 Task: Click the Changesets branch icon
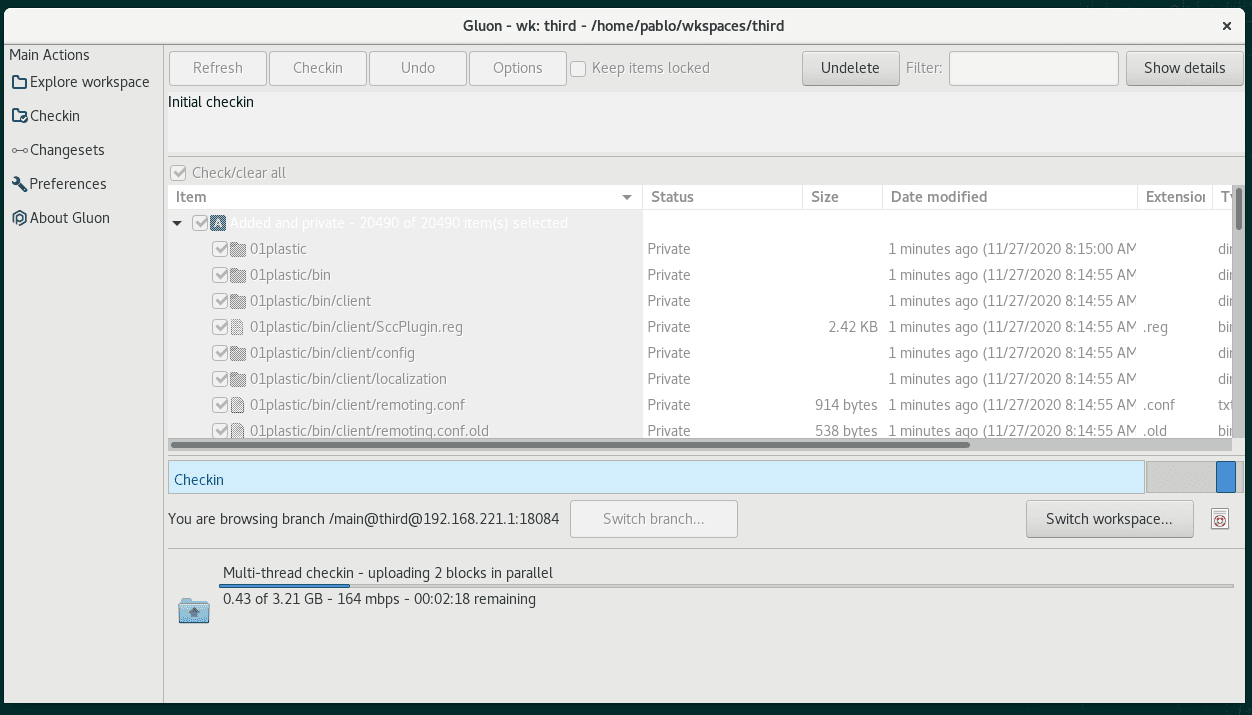pos(19,150)
